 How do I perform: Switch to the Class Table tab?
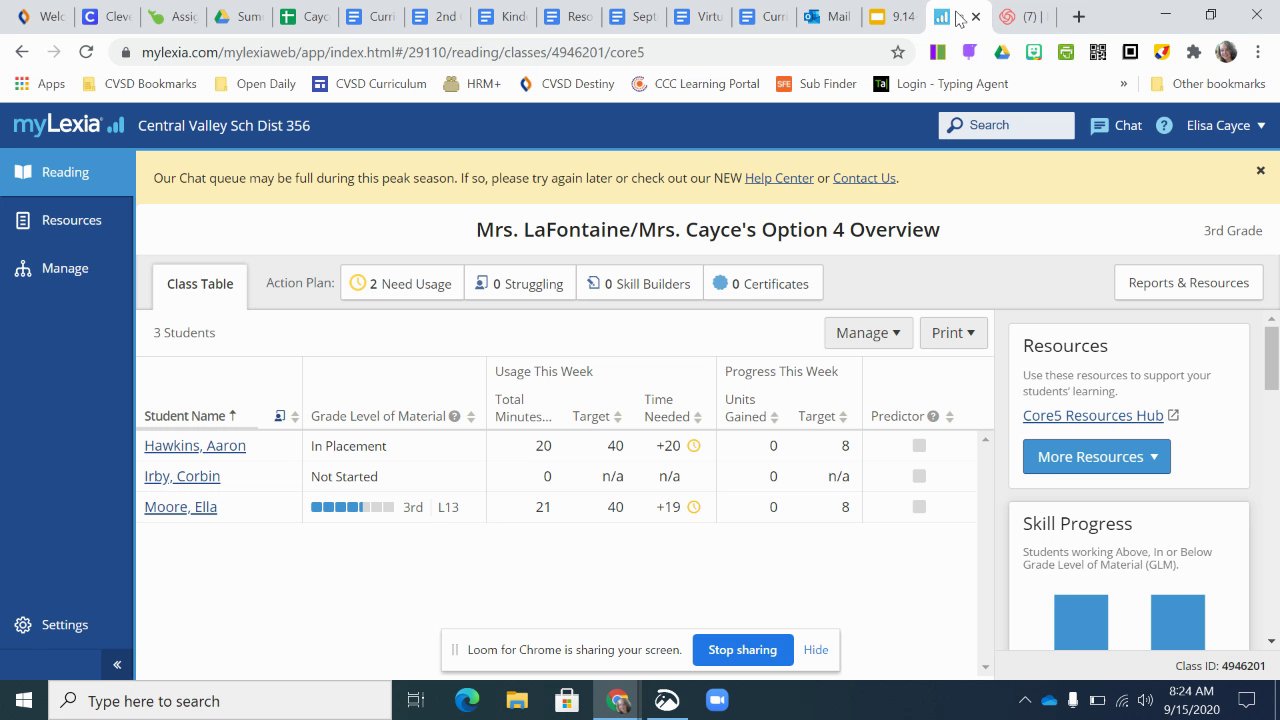(x=200, y=284)
